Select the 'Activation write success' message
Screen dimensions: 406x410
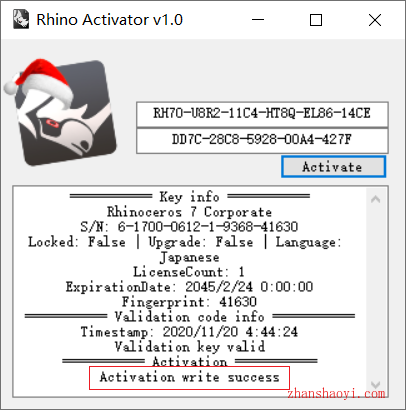pos(189,377)
